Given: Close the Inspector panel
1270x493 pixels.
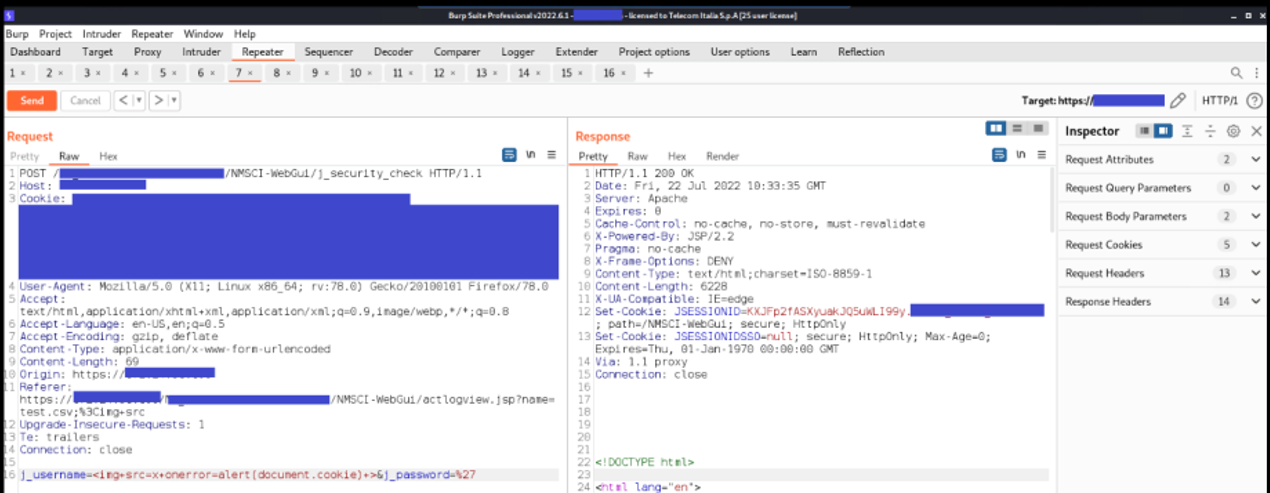Looking at the screenshot, I should (1256, 131).
